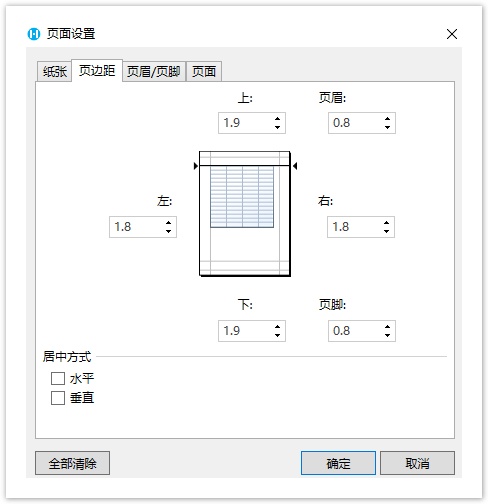The width and height of the screenshot is (488, 504).
Task: Increase the 下 bottom margin value
Action: coord(277,327)
